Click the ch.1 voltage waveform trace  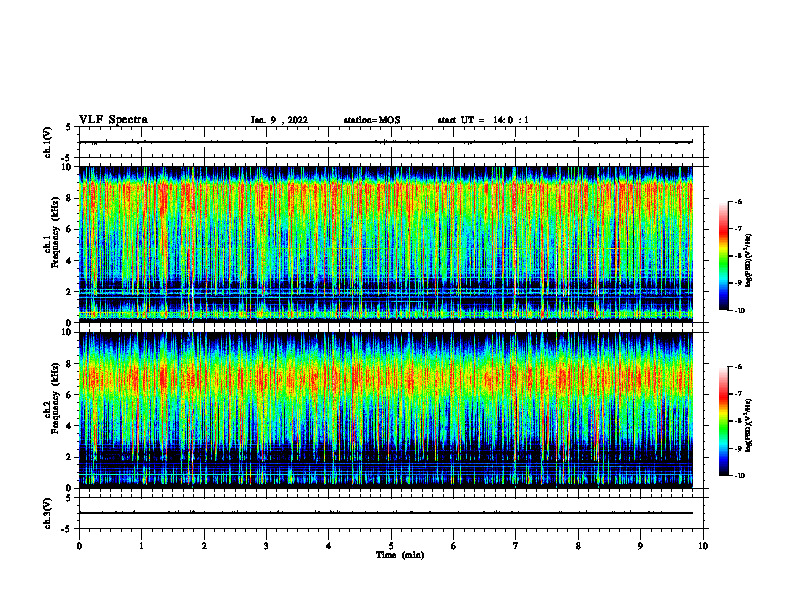click(386, 142)
